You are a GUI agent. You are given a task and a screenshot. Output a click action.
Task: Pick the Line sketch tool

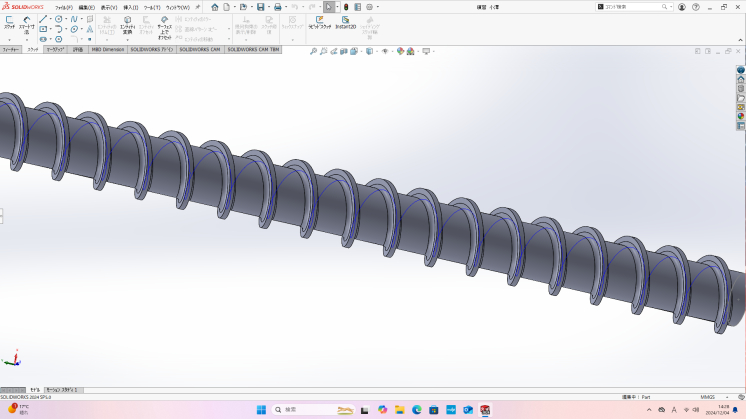[43, 19]
